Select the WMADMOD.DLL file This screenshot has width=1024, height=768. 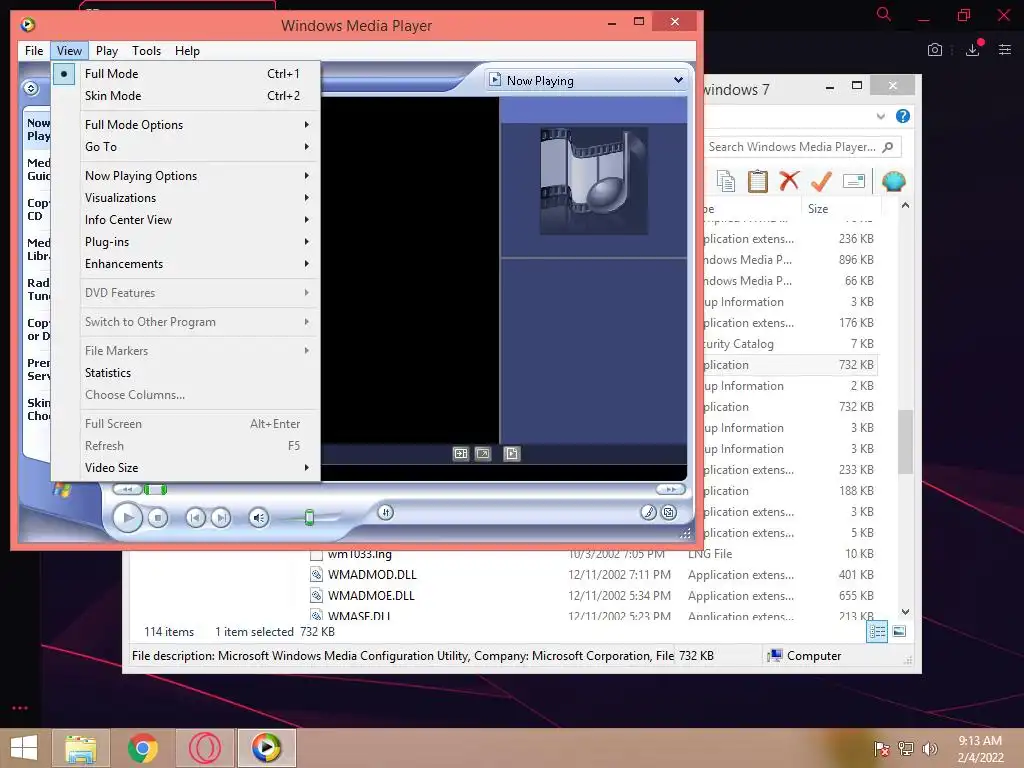[372, 575]
